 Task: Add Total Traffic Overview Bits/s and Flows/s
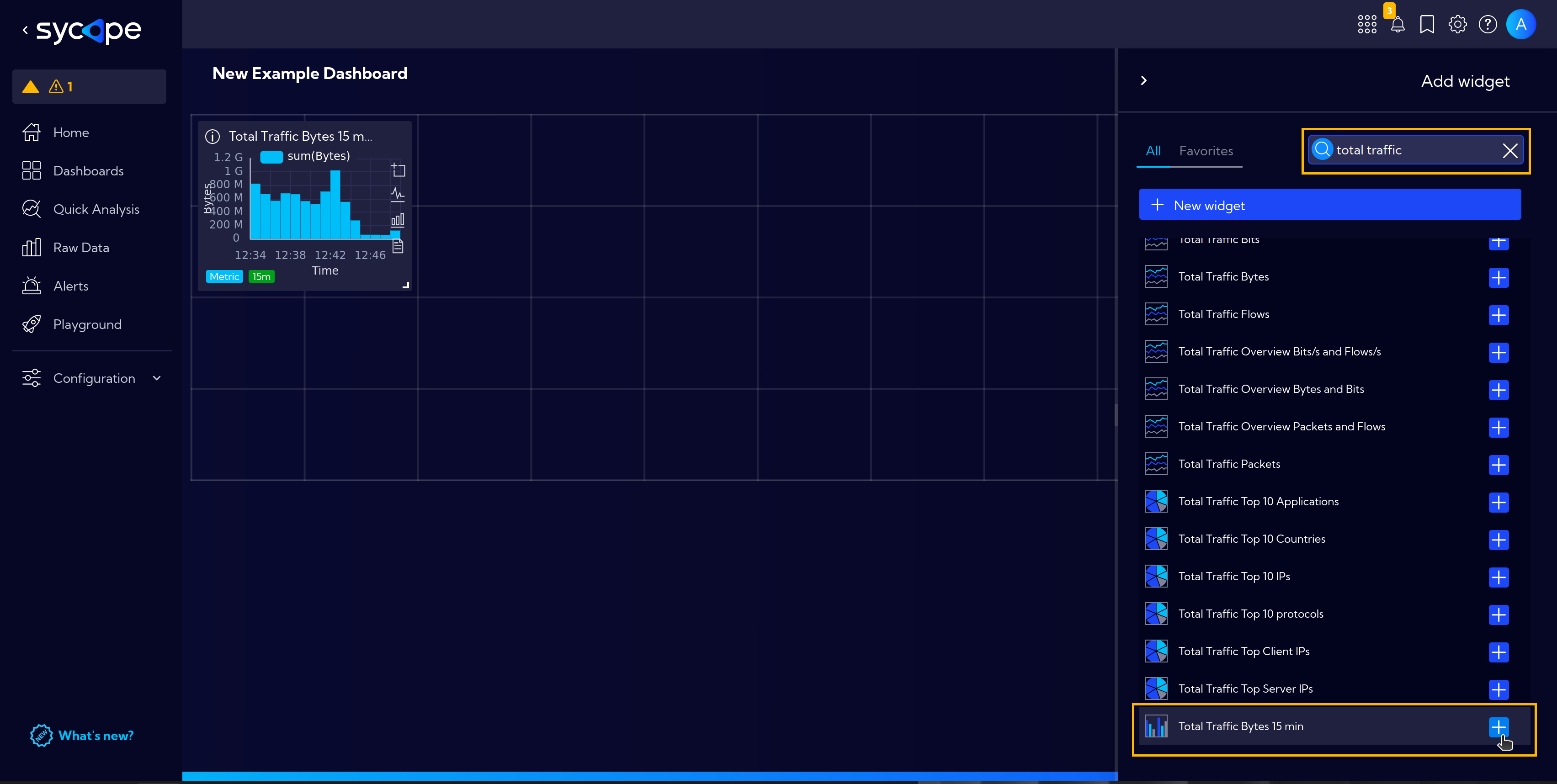1499,352
